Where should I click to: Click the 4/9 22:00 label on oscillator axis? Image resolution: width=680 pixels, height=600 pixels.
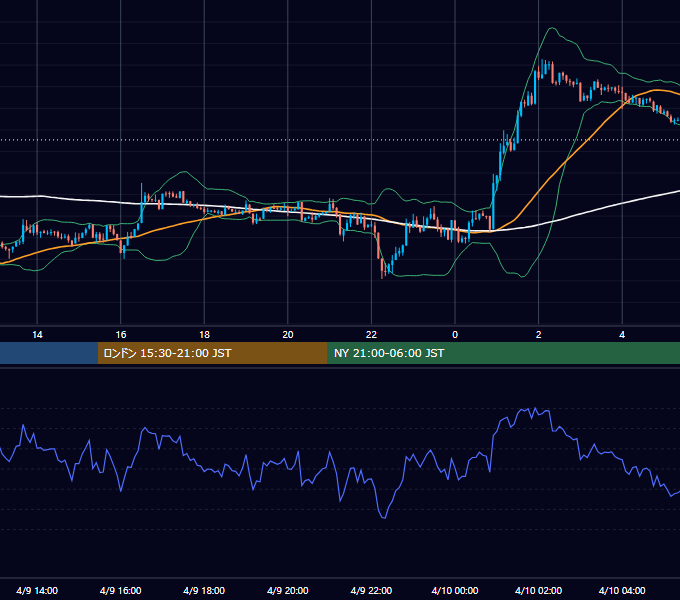click(x=371, y=590)
